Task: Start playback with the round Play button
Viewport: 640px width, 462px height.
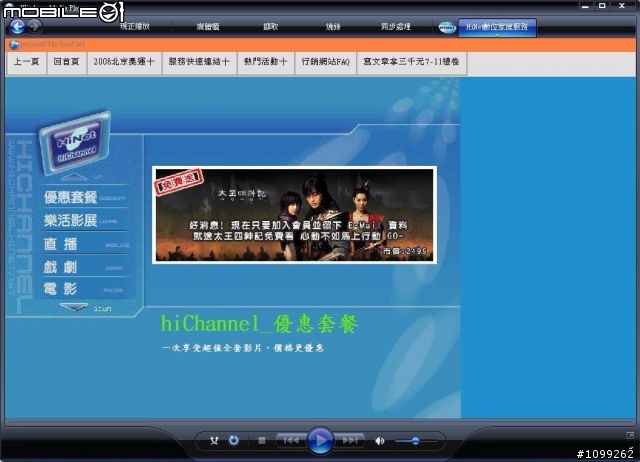Action: 320,440
